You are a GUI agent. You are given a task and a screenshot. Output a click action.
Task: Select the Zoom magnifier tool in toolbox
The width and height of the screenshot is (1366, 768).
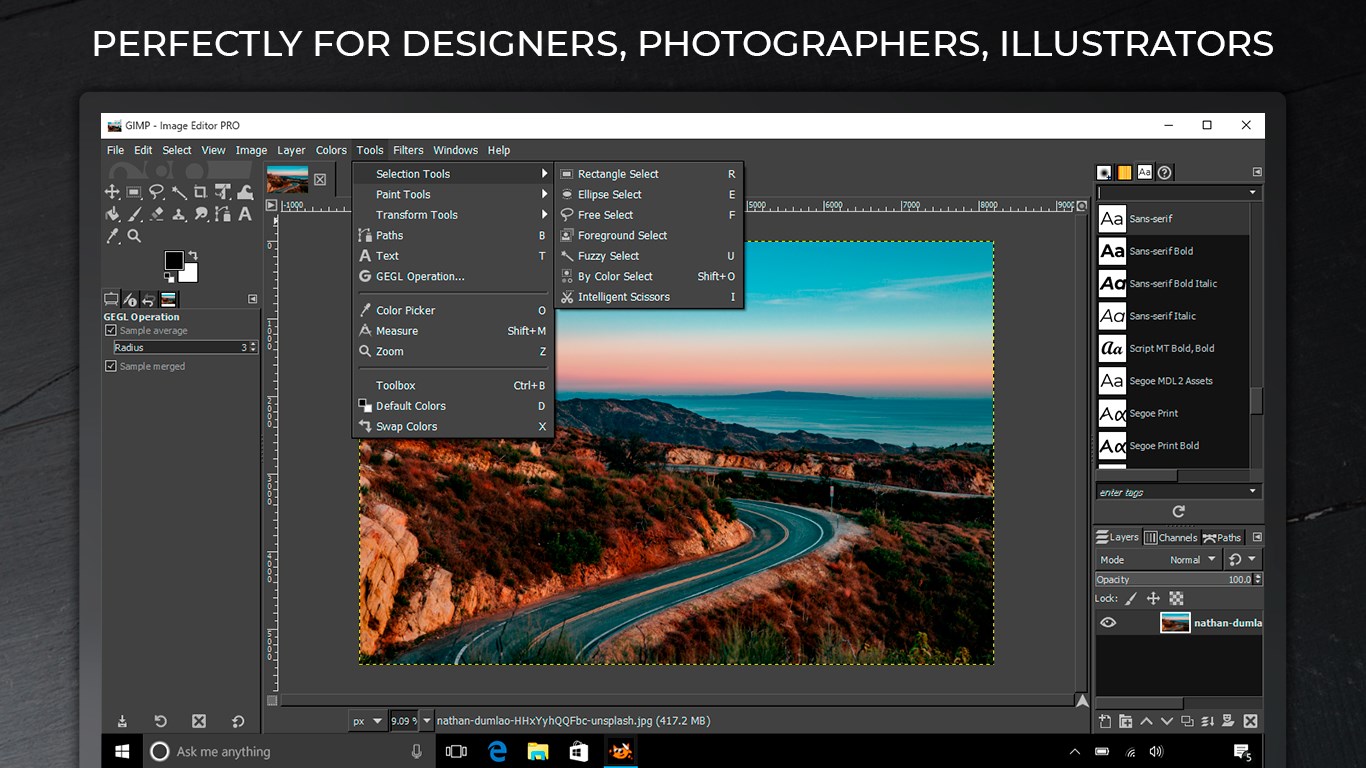(134, 236)
